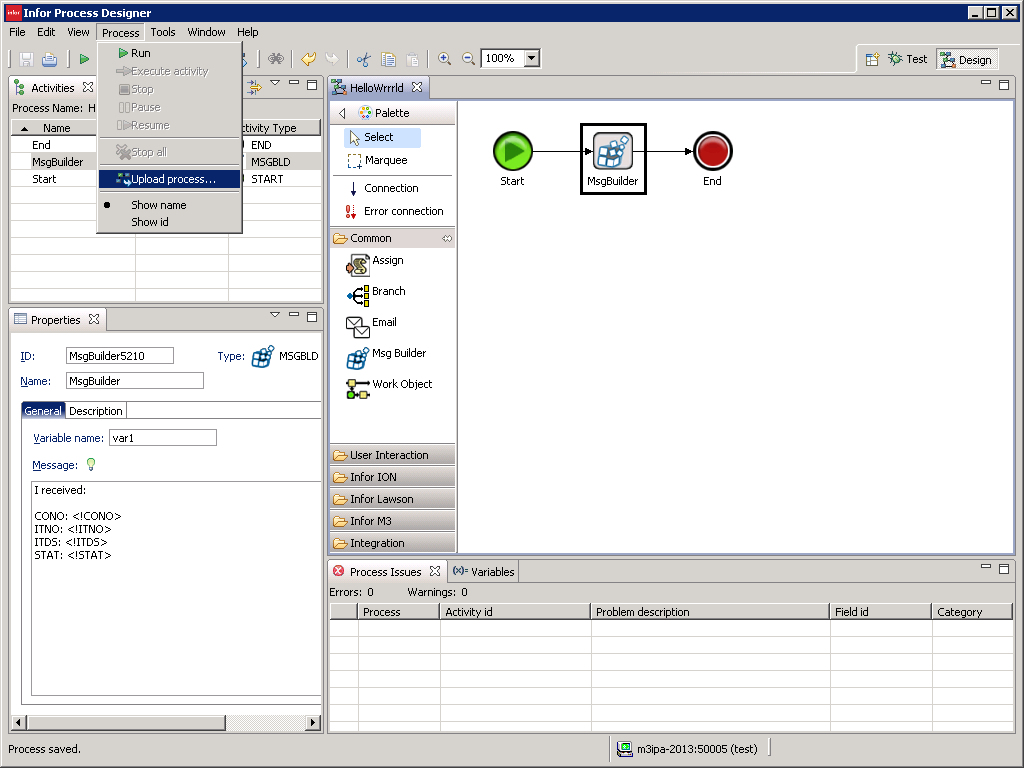The image size is (1024, 768).
Task: Click the Variable name input field
Action: click(x=162, y=438)
